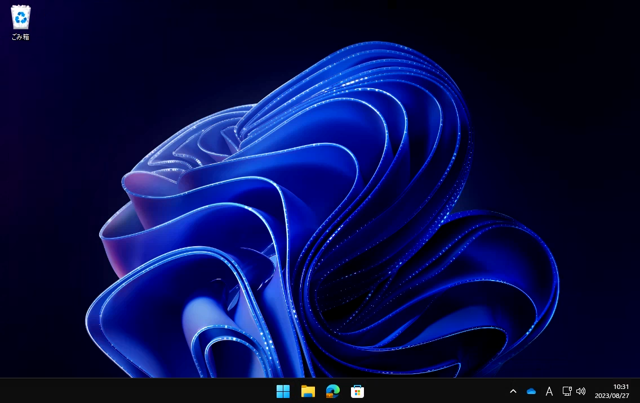Click the IME input mode indicator A

[549, 391]
